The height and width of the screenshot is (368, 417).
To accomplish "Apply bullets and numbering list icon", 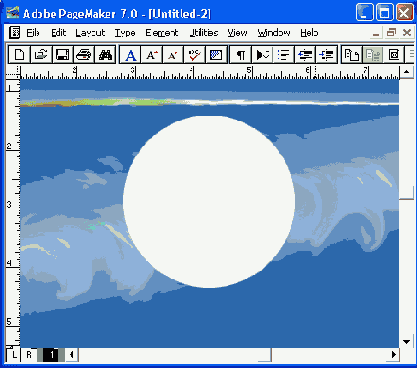I will (283, 55).
